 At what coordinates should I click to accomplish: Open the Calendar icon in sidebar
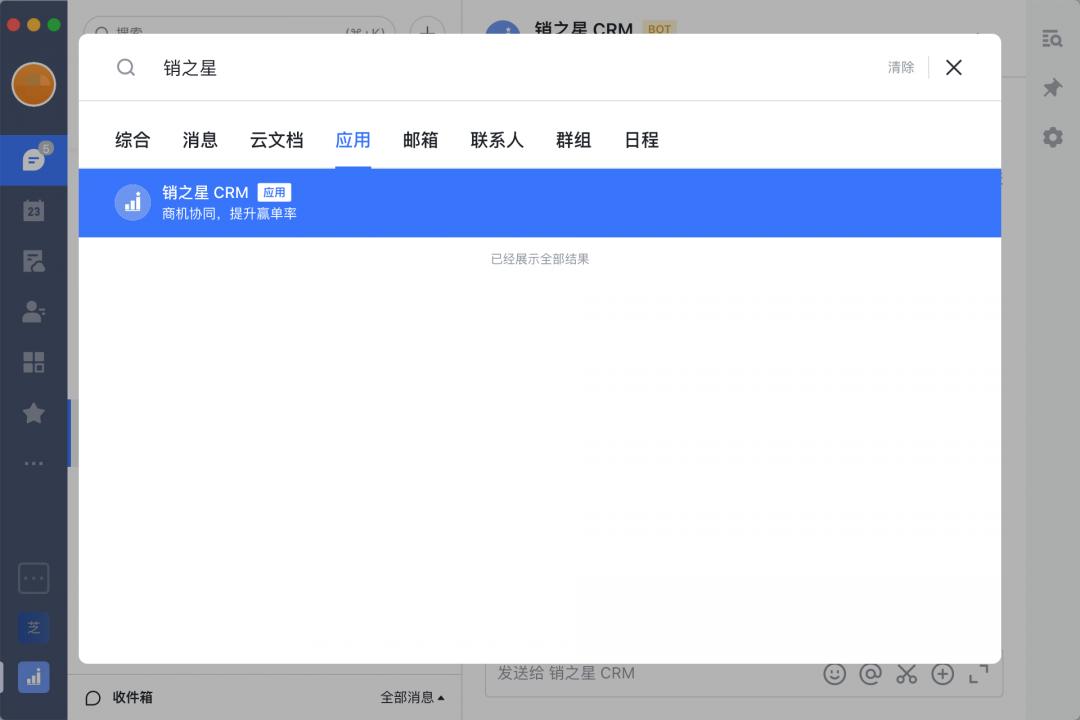[x=34, y=211]
